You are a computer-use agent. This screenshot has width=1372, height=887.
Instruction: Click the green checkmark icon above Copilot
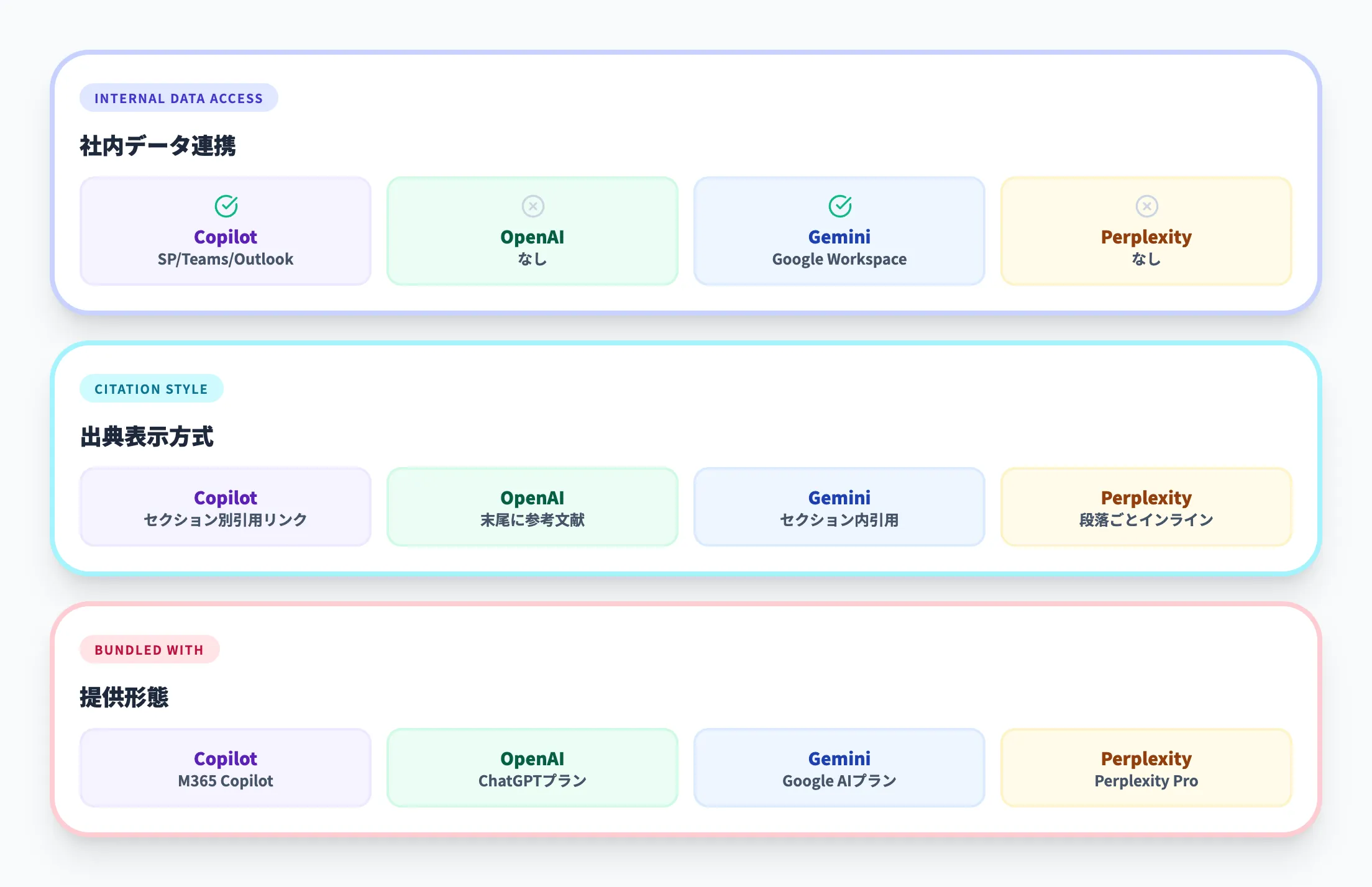(x=226, y=206)
